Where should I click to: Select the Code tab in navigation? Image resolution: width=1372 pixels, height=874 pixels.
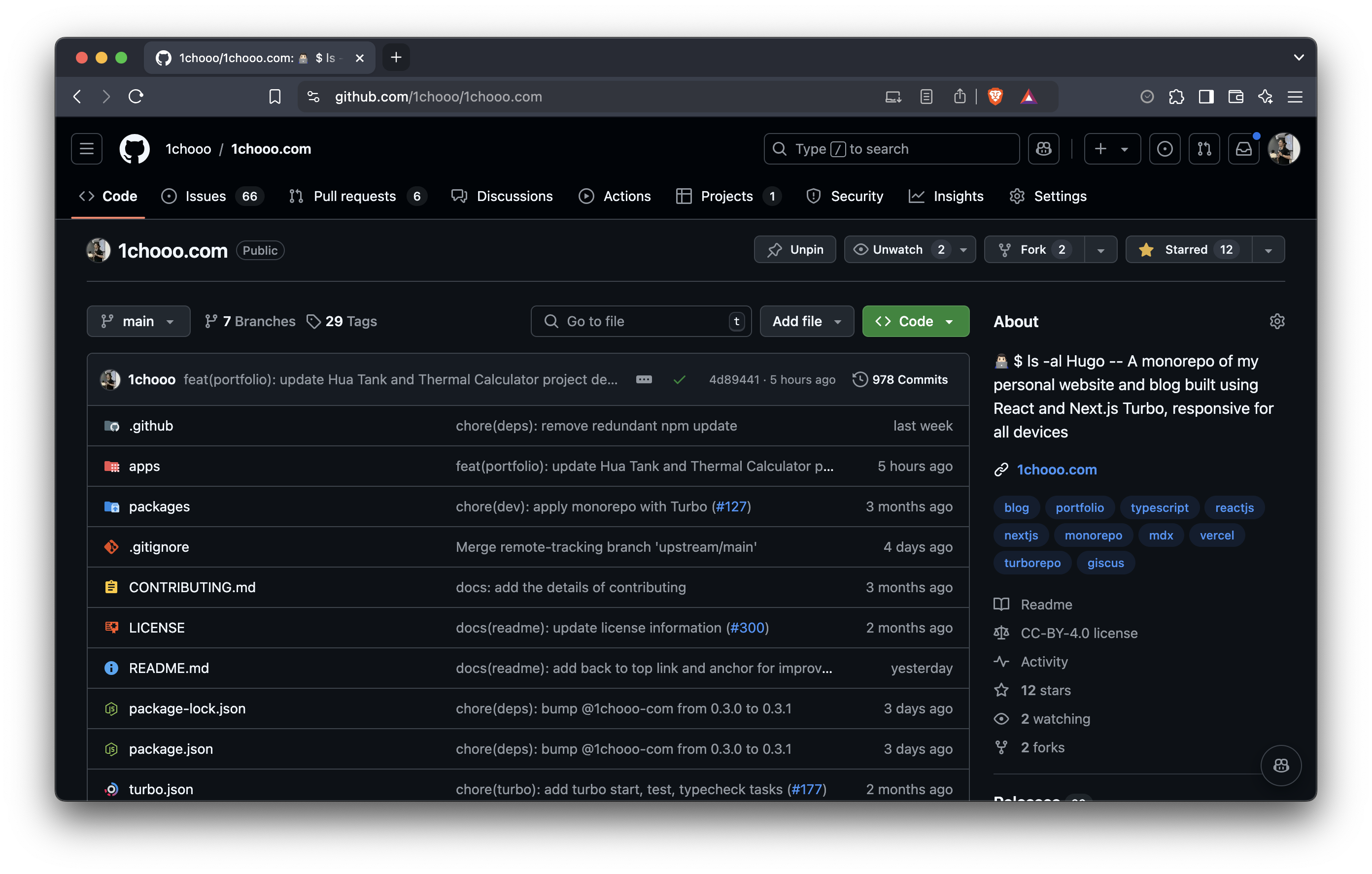pyautogui.click(x=119, y=195)
